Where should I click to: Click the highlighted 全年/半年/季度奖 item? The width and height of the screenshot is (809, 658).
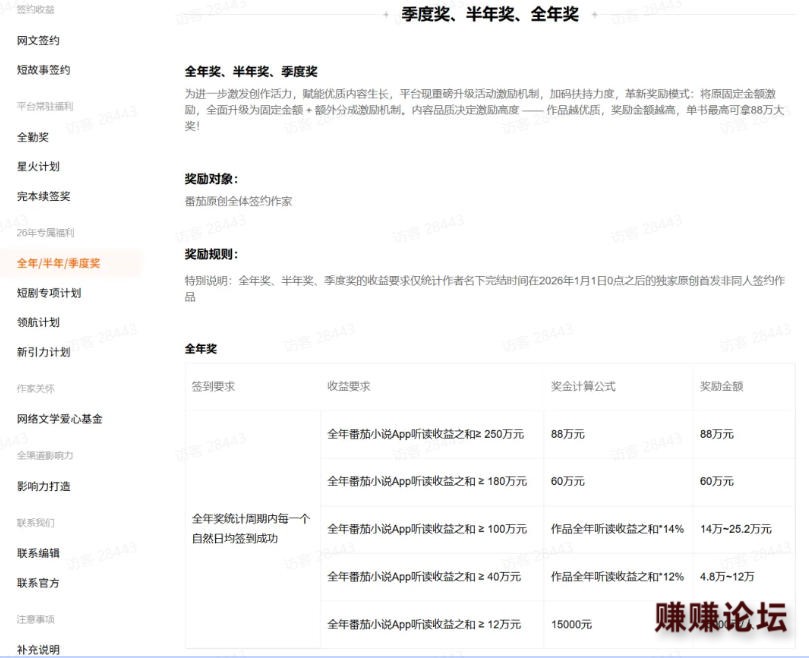[58, 263]
